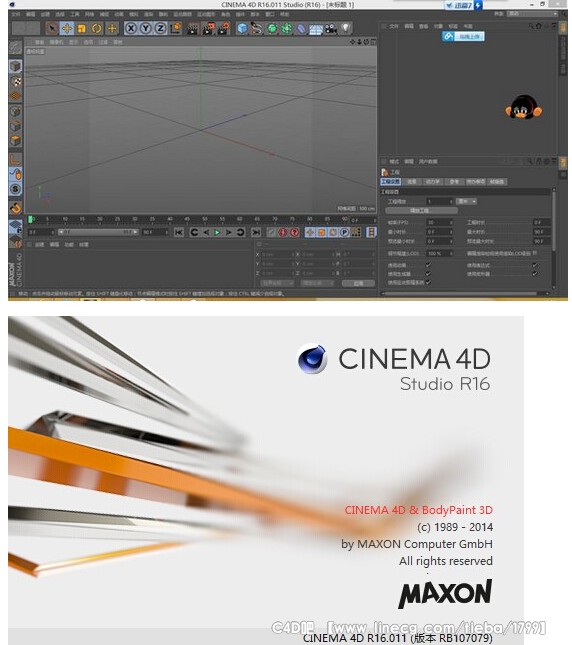The image size is (572, 645).
Task: Toggle the Y axis lock
Action: click(146, 28)
